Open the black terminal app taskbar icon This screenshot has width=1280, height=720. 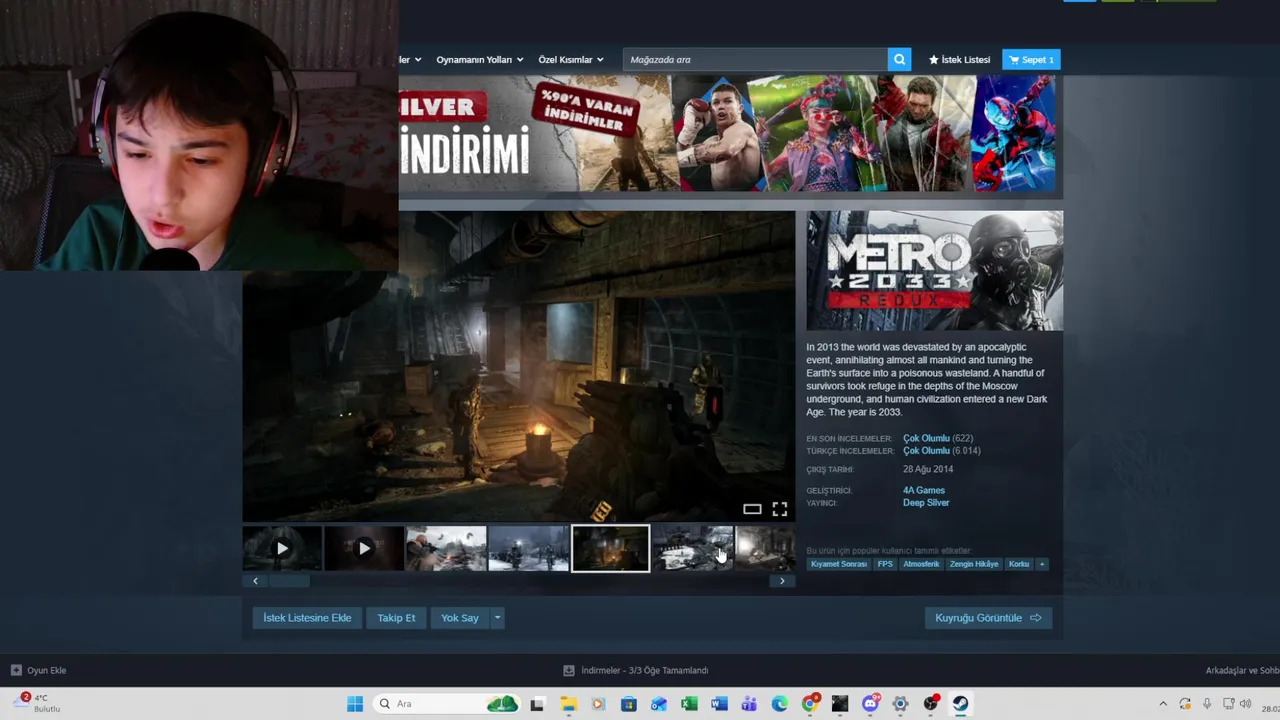840,704
